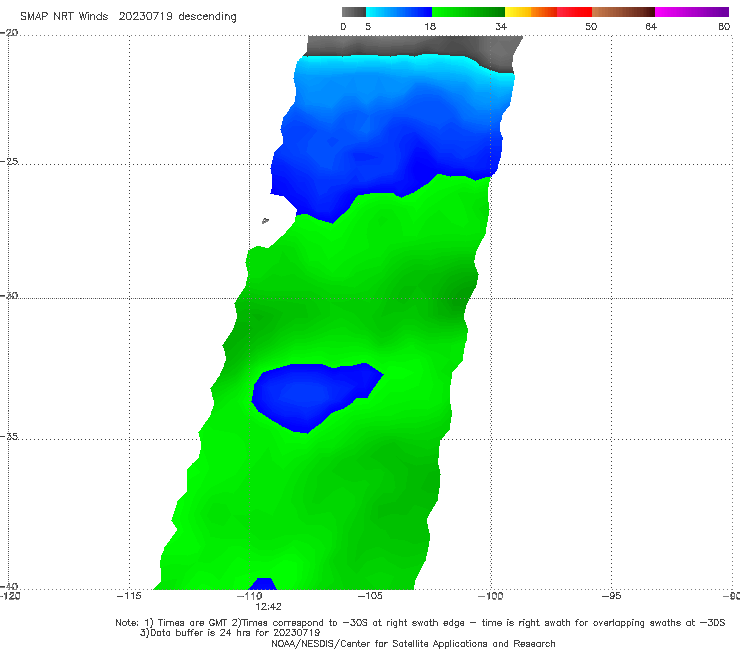Click the '-25' latitude axis label
This screenshot has width=740, height=650.
pyautogui.click(x=10, y=161)
